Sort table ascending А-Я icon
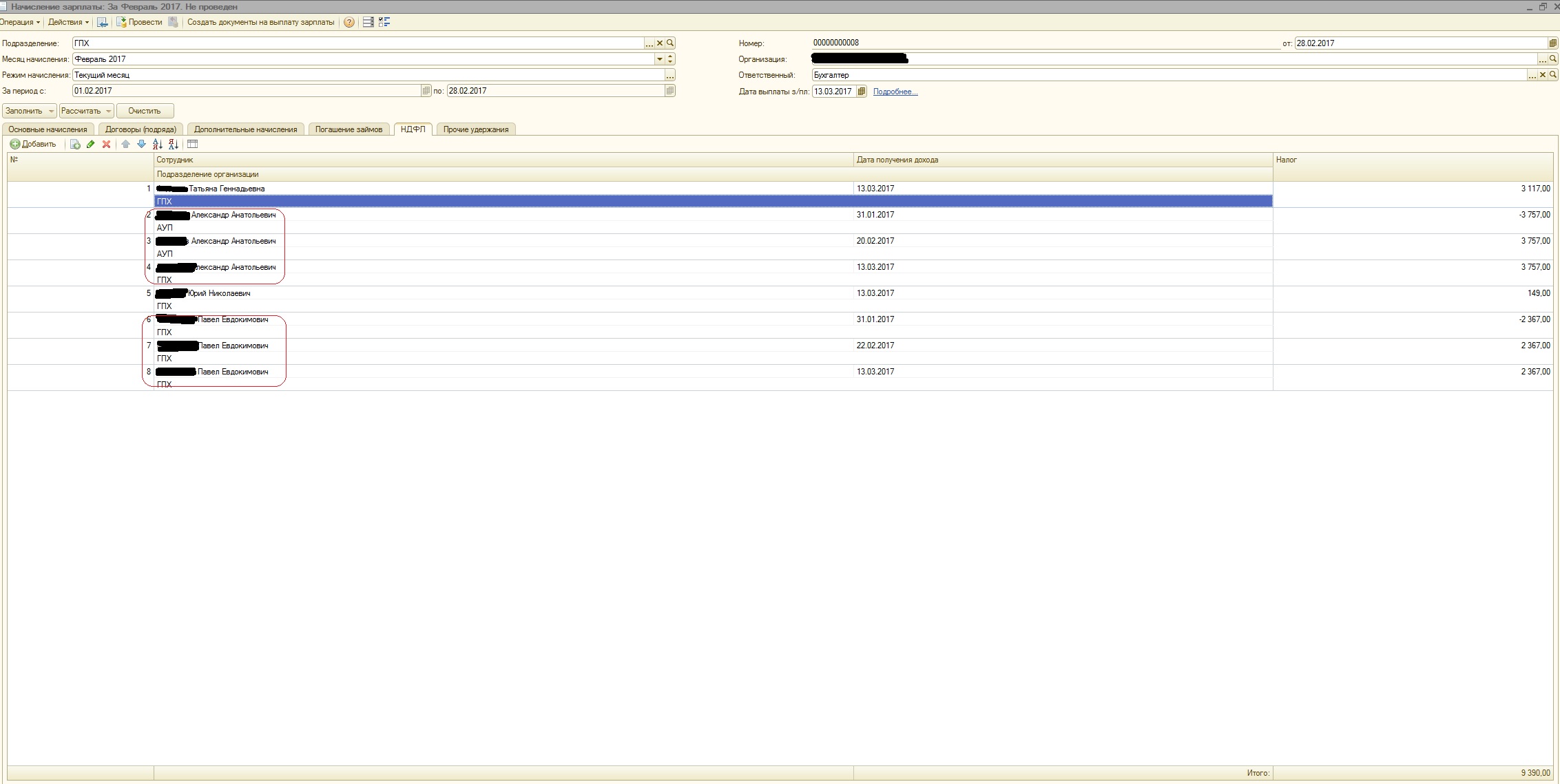 [157, 144]
